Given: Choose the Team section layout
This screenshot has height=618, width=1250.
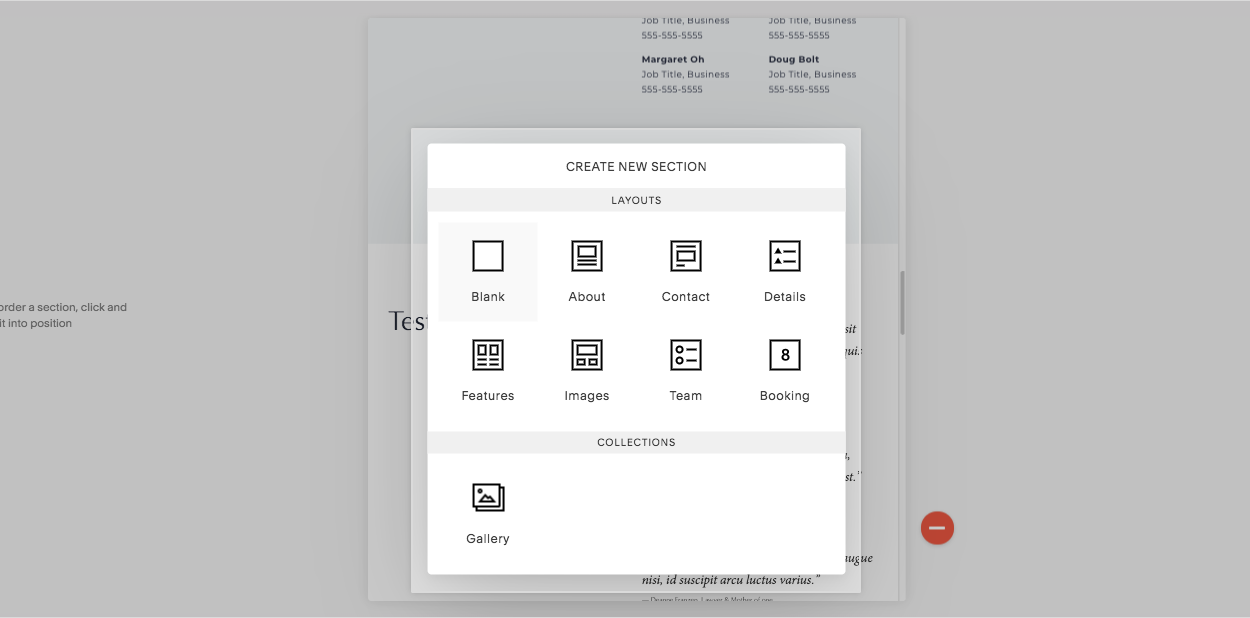Looking at the screenshot, I should pos(685,355).
